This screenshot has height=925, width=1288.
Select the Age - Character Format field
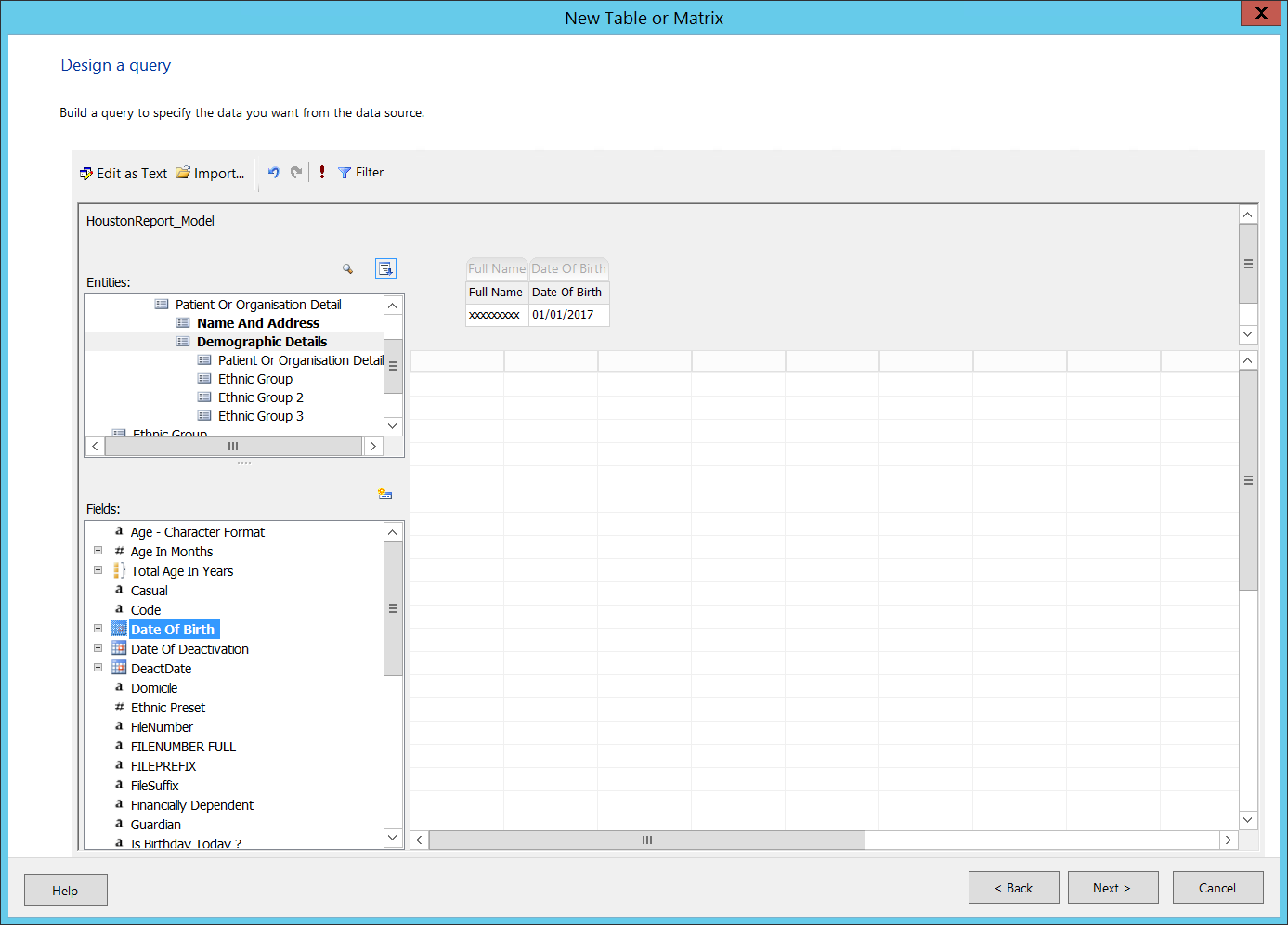click(x=198, y=532)
